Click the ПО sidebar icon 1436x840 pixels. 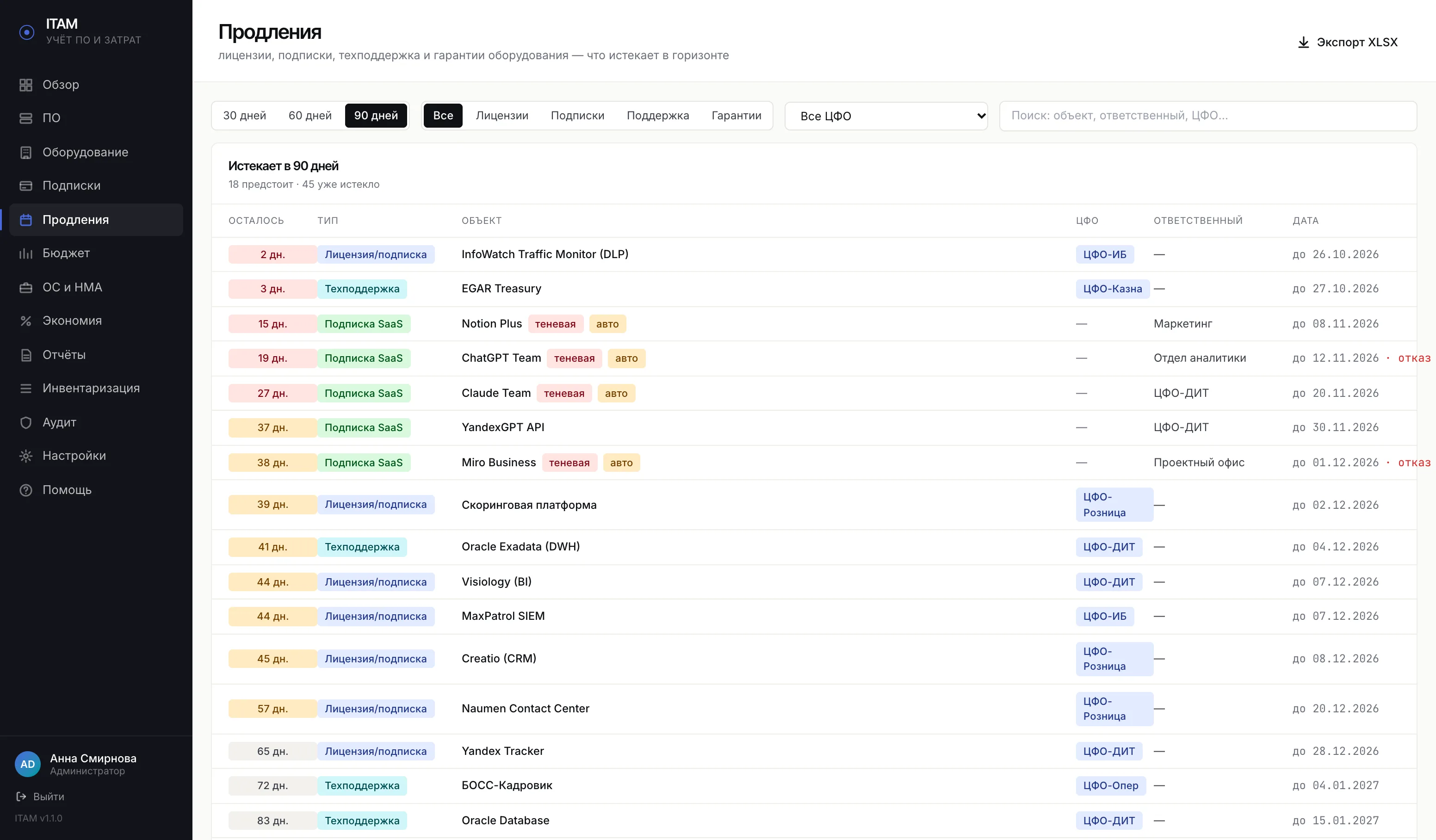point(25,118)
